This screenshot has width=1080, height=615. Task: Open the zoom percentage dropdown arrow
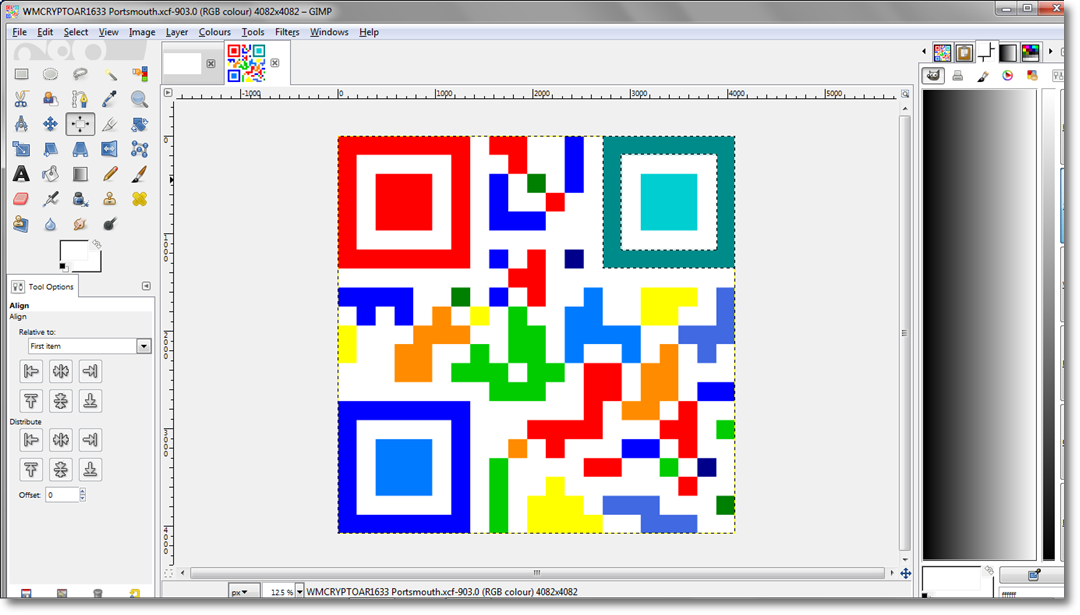tap(300, 592)
